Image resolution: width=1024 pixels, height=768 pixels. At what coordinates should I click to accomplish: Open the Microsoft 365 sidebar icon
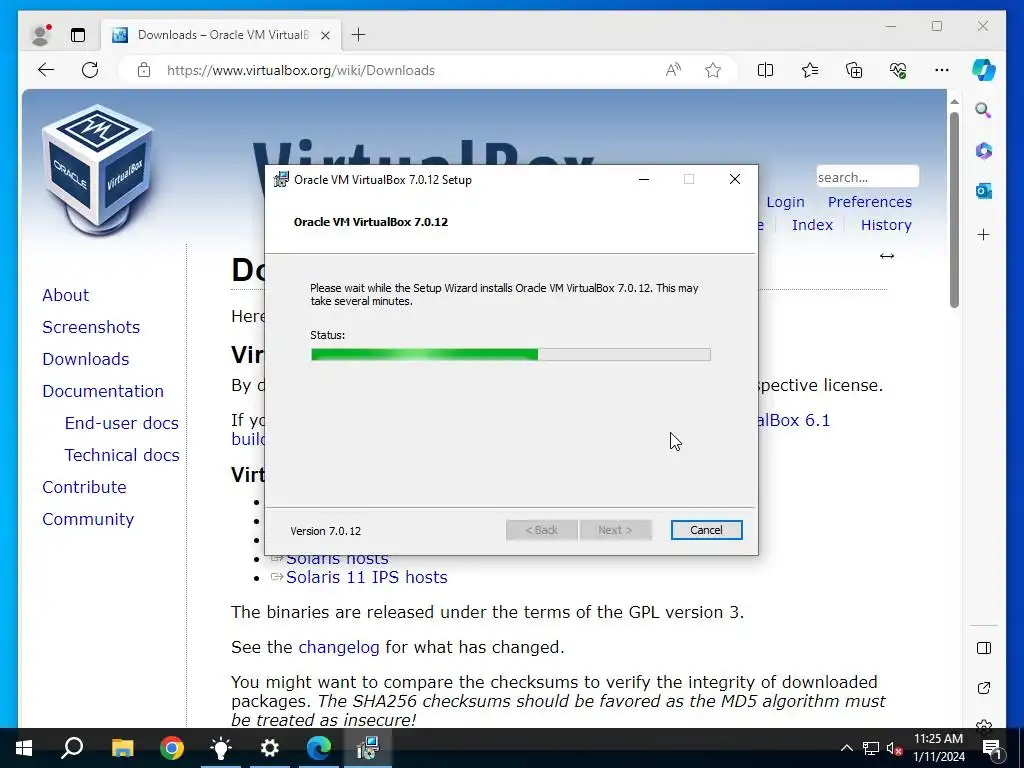(x=984, y=151)
